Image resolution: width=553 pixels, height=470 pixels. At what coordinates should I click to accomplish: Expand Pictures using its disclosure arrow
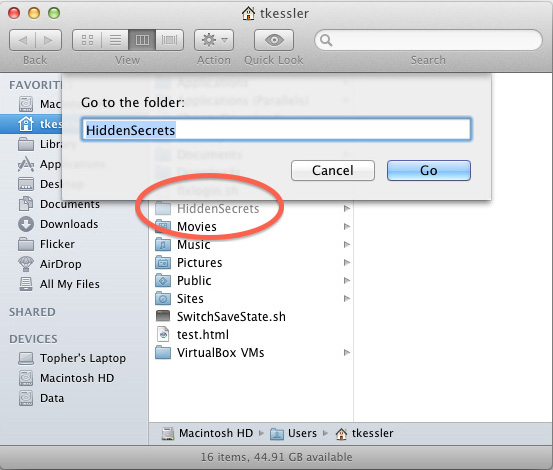coord(347,262)
